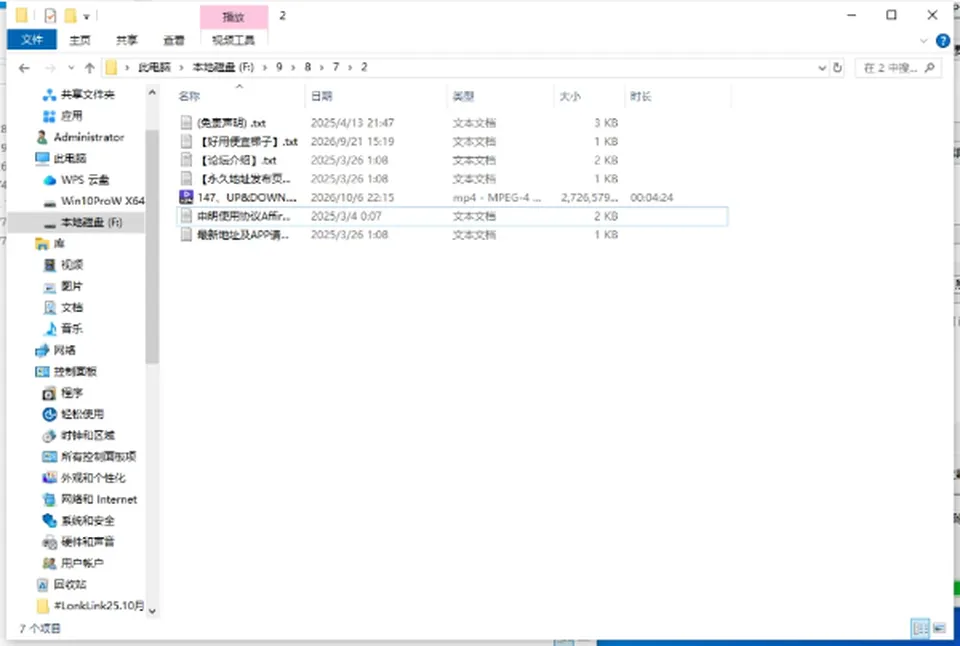Open help with the blue question mark icon
This screenshot has height=646, width=960.
pyautogui.click(x=943, y=41)
